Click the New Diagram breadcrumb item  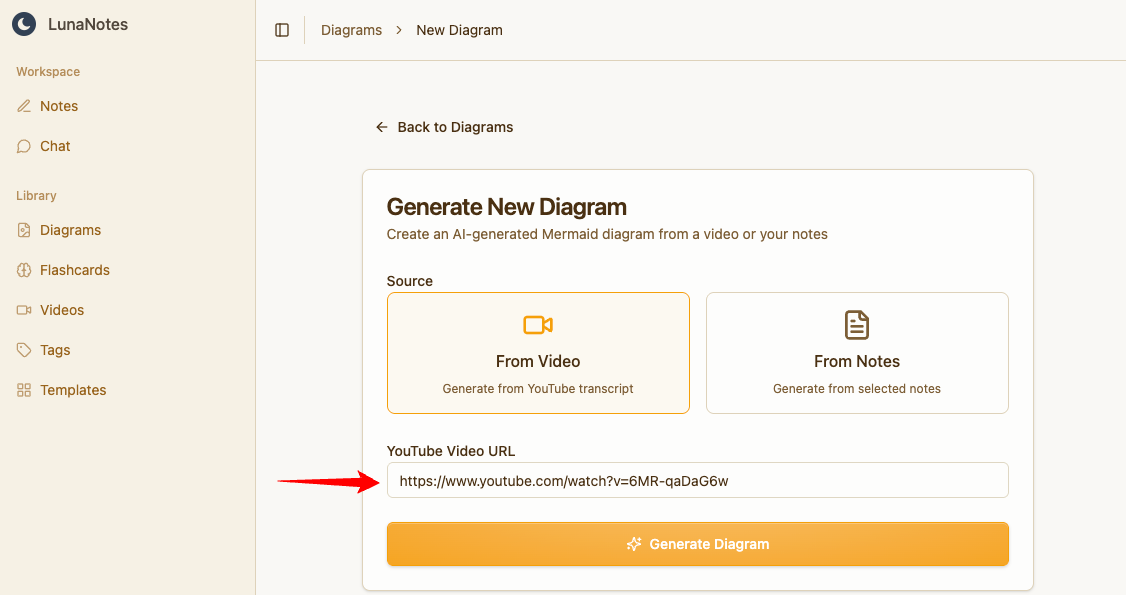[459, 30]
